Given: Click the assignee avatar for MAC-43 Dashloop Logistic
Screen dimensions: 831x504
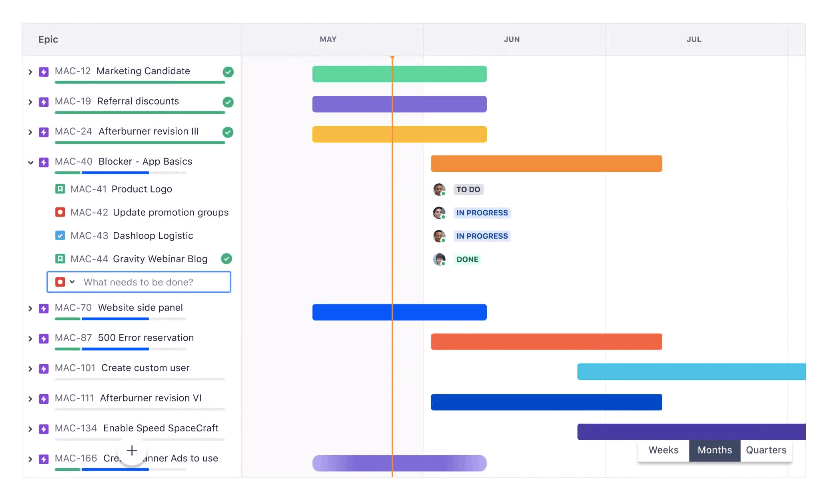Looking at the screenshot, I should 439,236.
